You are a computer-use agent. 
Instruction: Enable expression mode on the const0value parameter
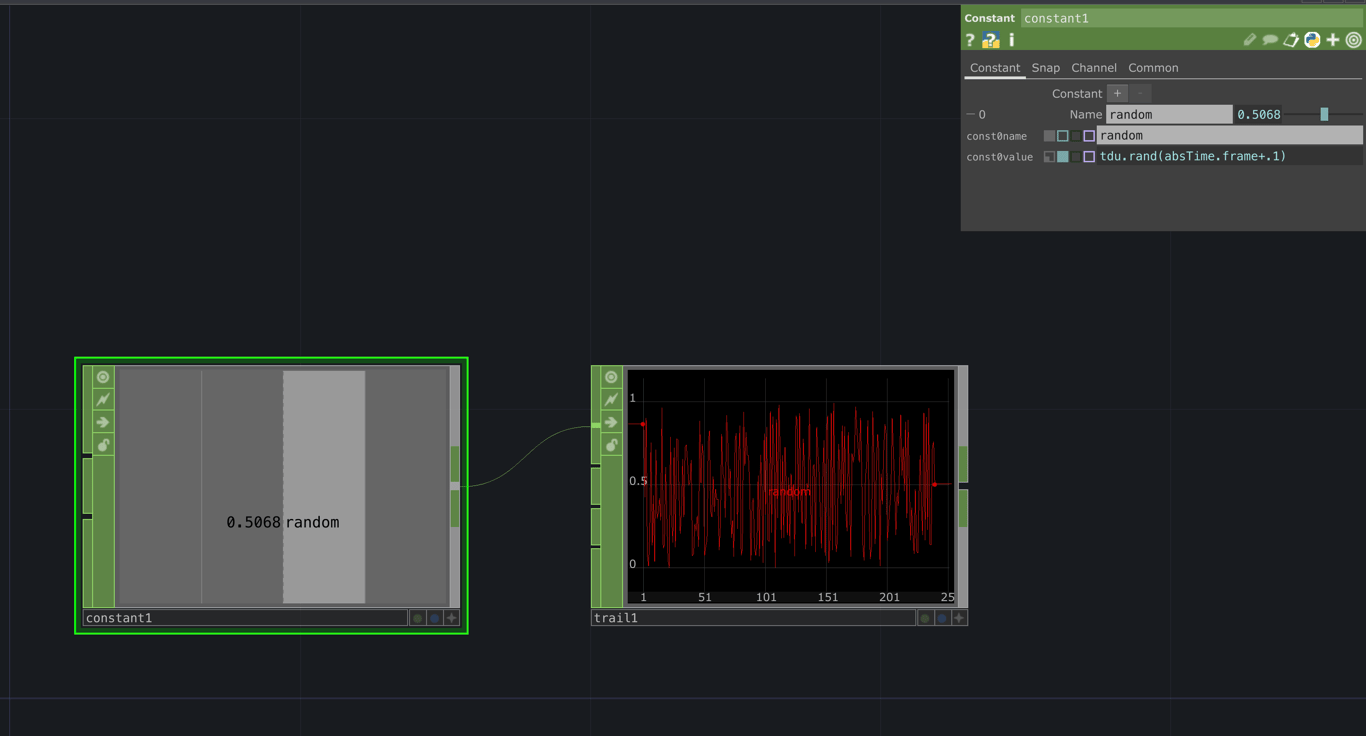point(1063,156)
